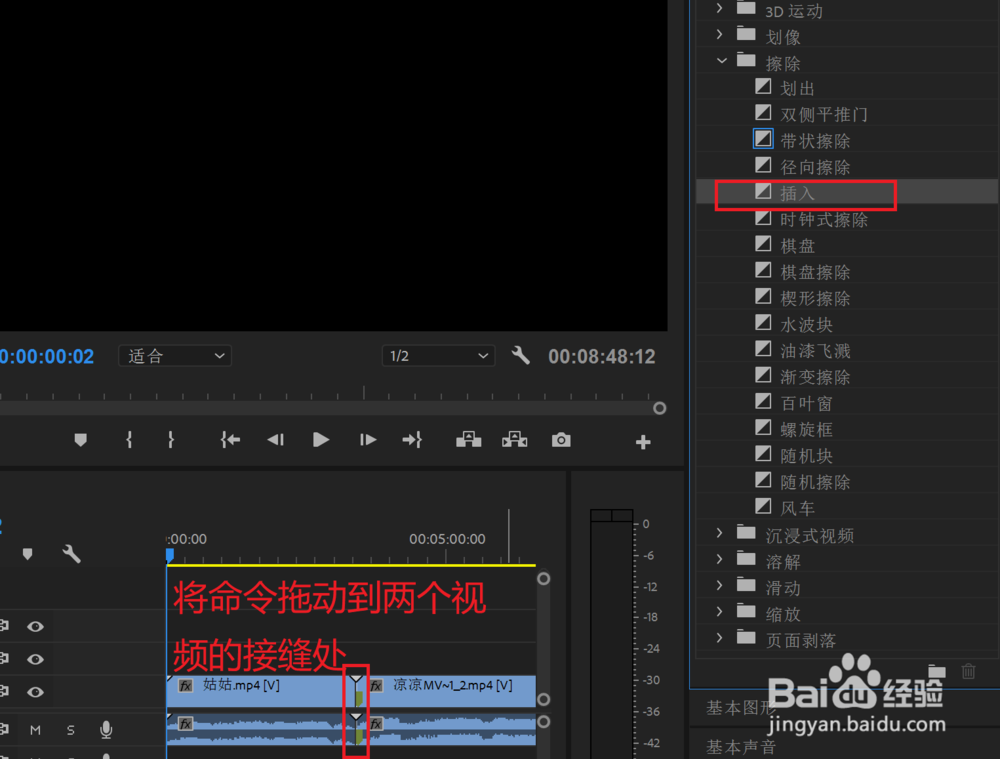The image size is (1000, 759).
Task: Select the 姑姑.mp4 clip on the timeline
Action: [250, 686]
